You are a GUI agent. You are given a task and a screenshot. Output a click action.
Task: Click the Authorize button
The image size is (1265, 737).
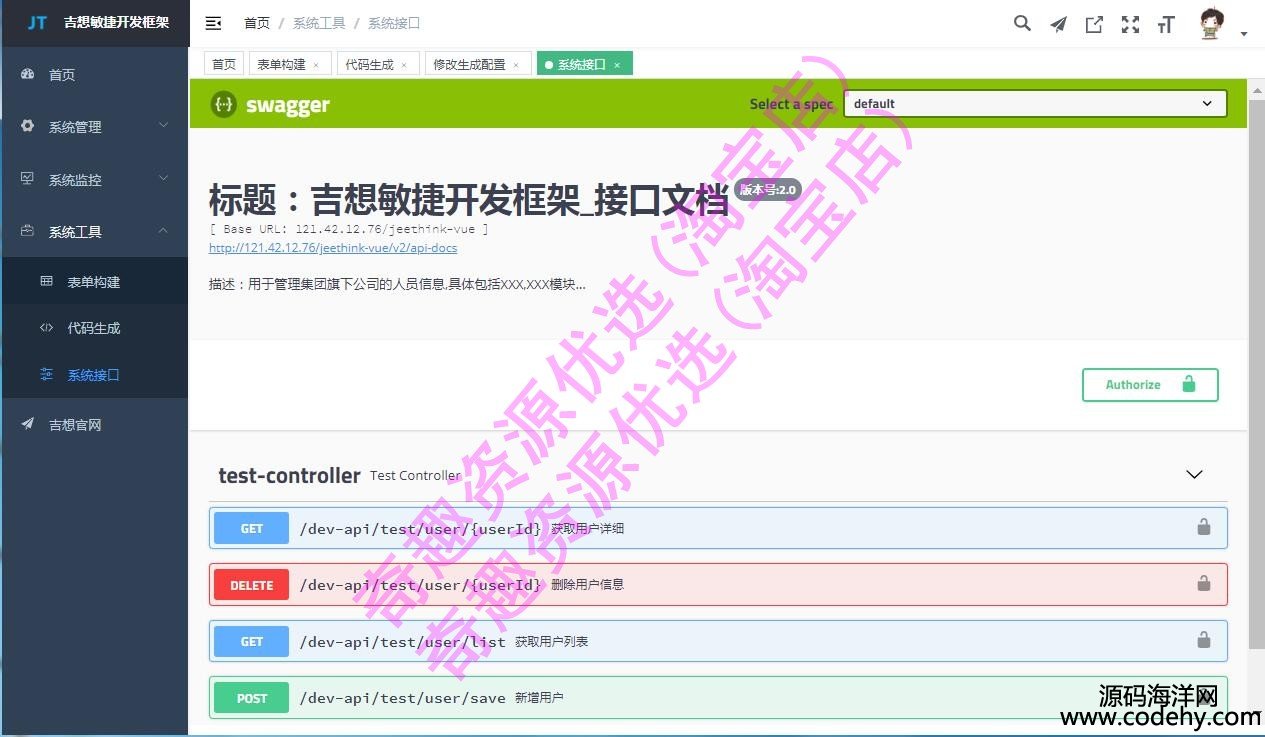(x=1150, y=385)
